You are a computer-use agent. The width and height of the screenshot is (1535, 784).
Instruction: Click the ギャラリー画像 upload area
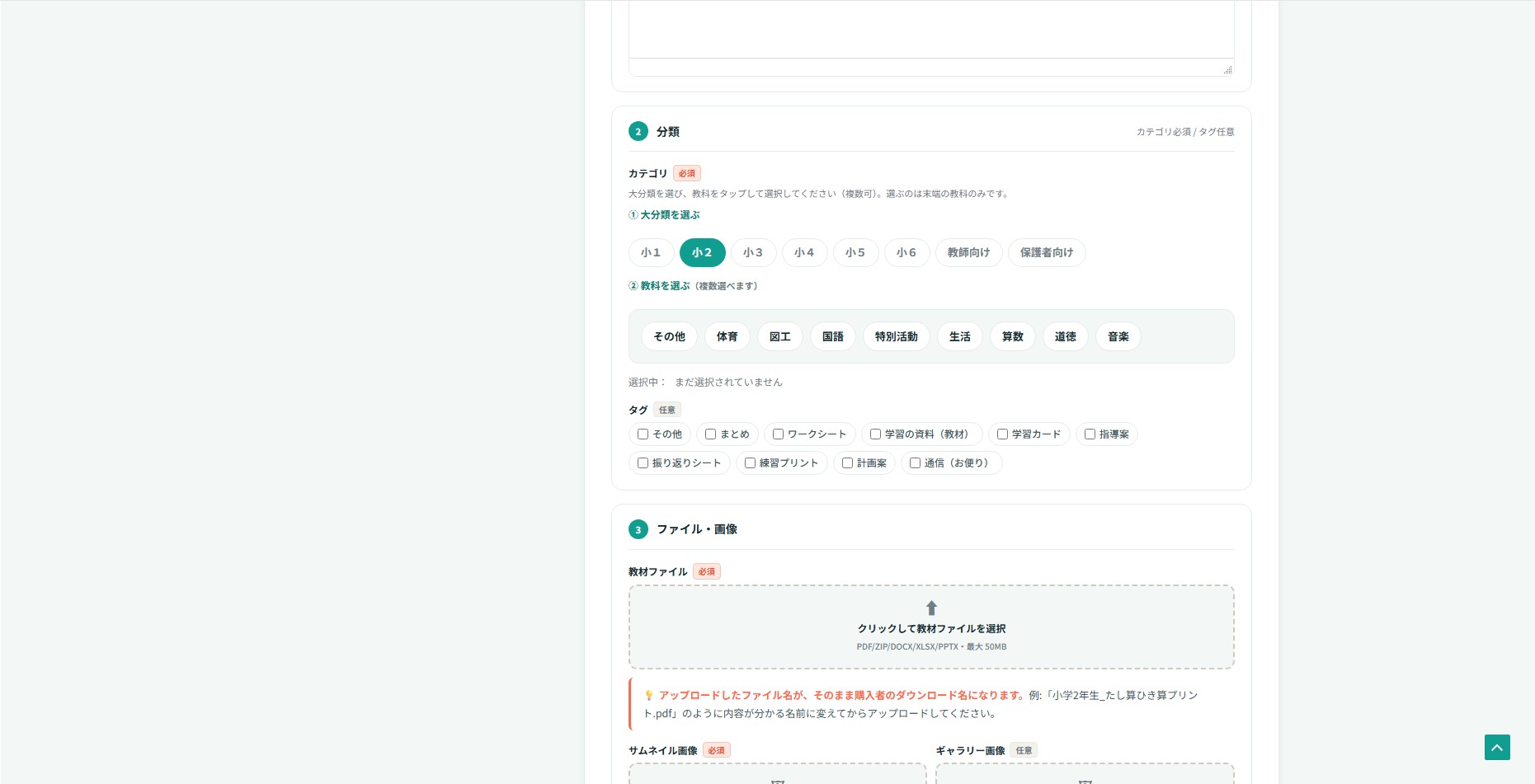pyautogui.click(x=1085, y=773)
